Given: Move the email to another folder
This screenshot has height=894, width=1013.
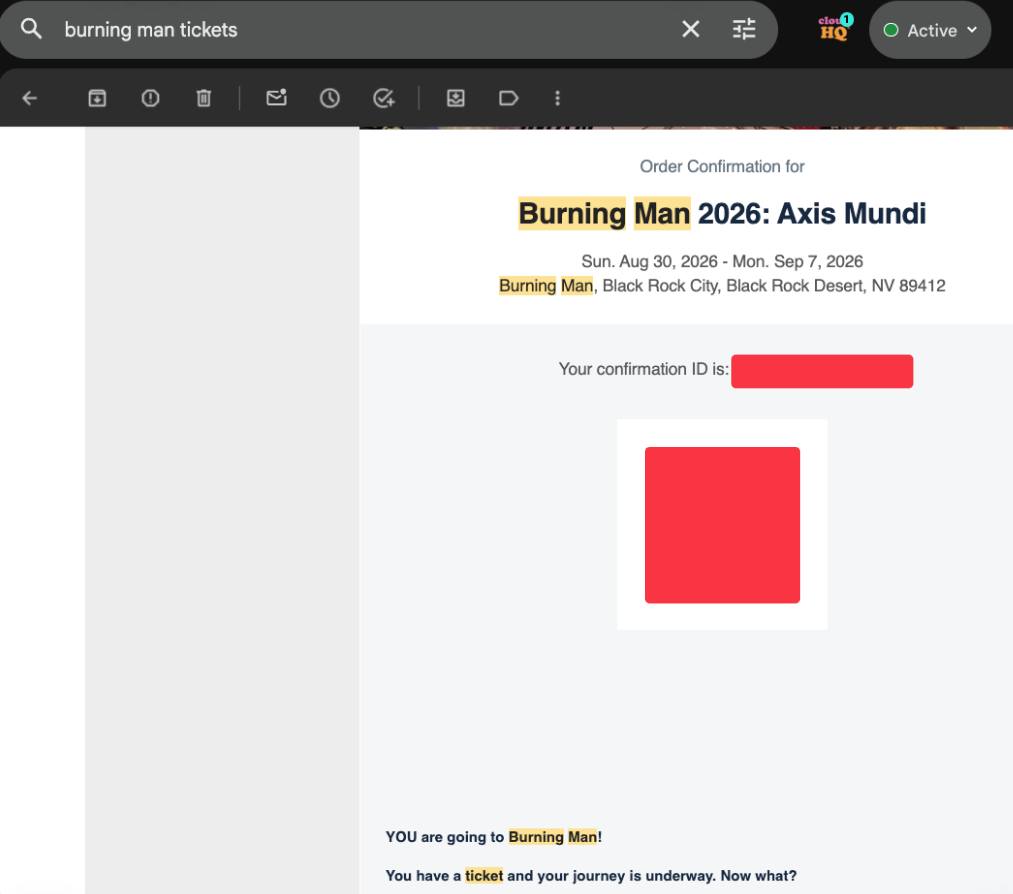Looking at the screenshot, I should click(x=455, y=98).
